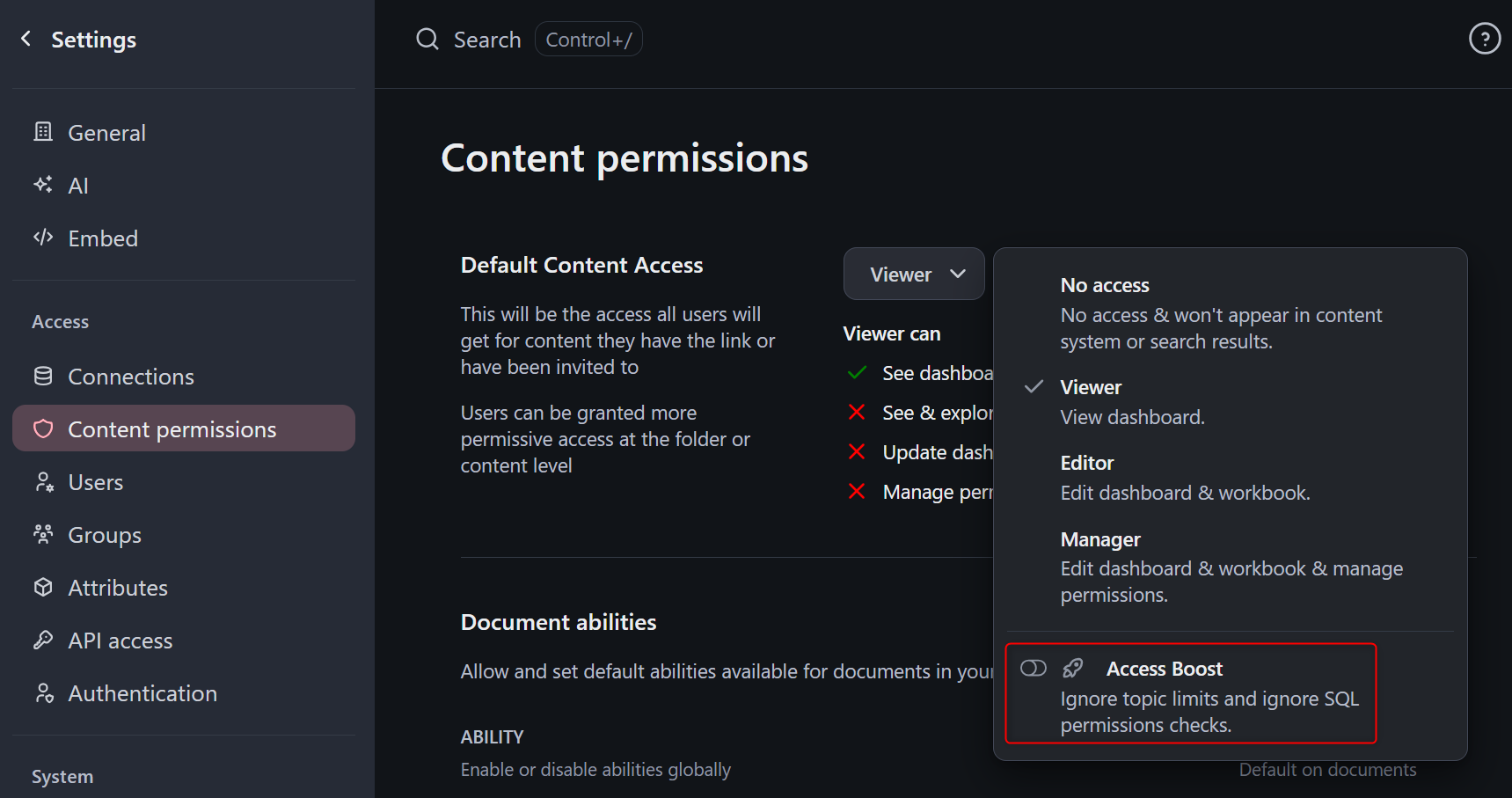Screen dimensions: 1512x798
Task: Enable the Access Boost toggle
Action: pyautogui.click(x=1034, y=669)
